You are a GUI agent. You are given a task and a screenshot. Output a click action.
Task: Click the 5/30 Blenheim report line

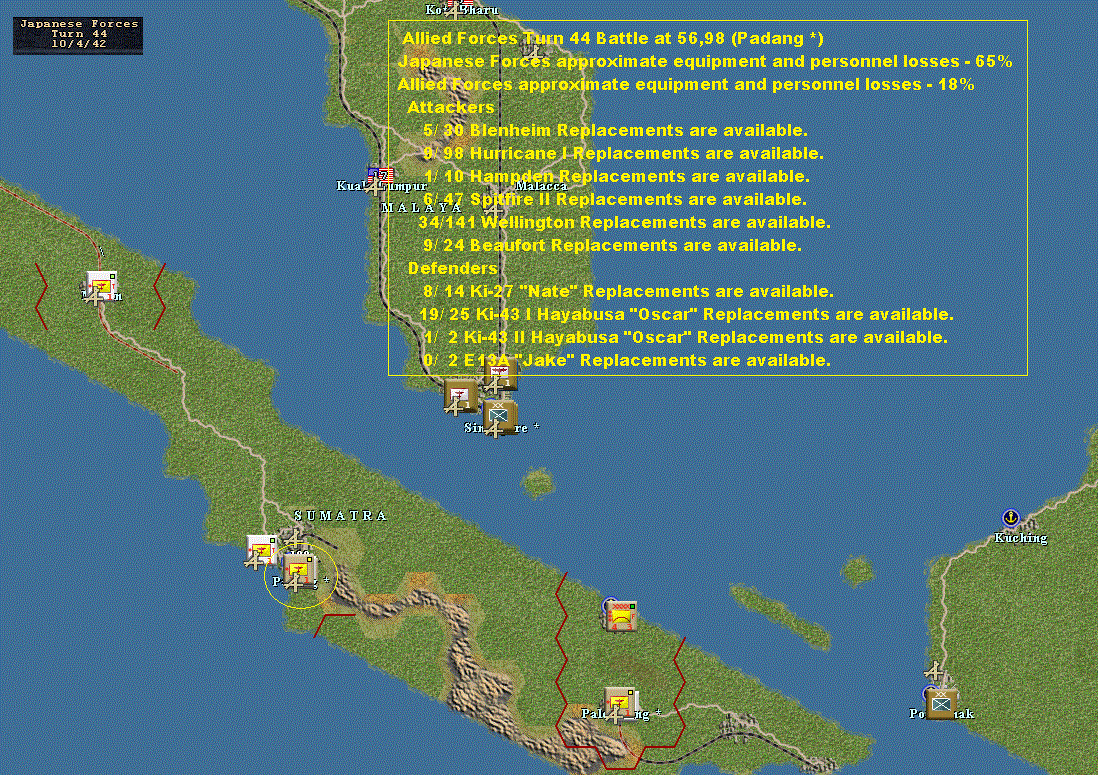pyautogui.click(x=616, y=131)
